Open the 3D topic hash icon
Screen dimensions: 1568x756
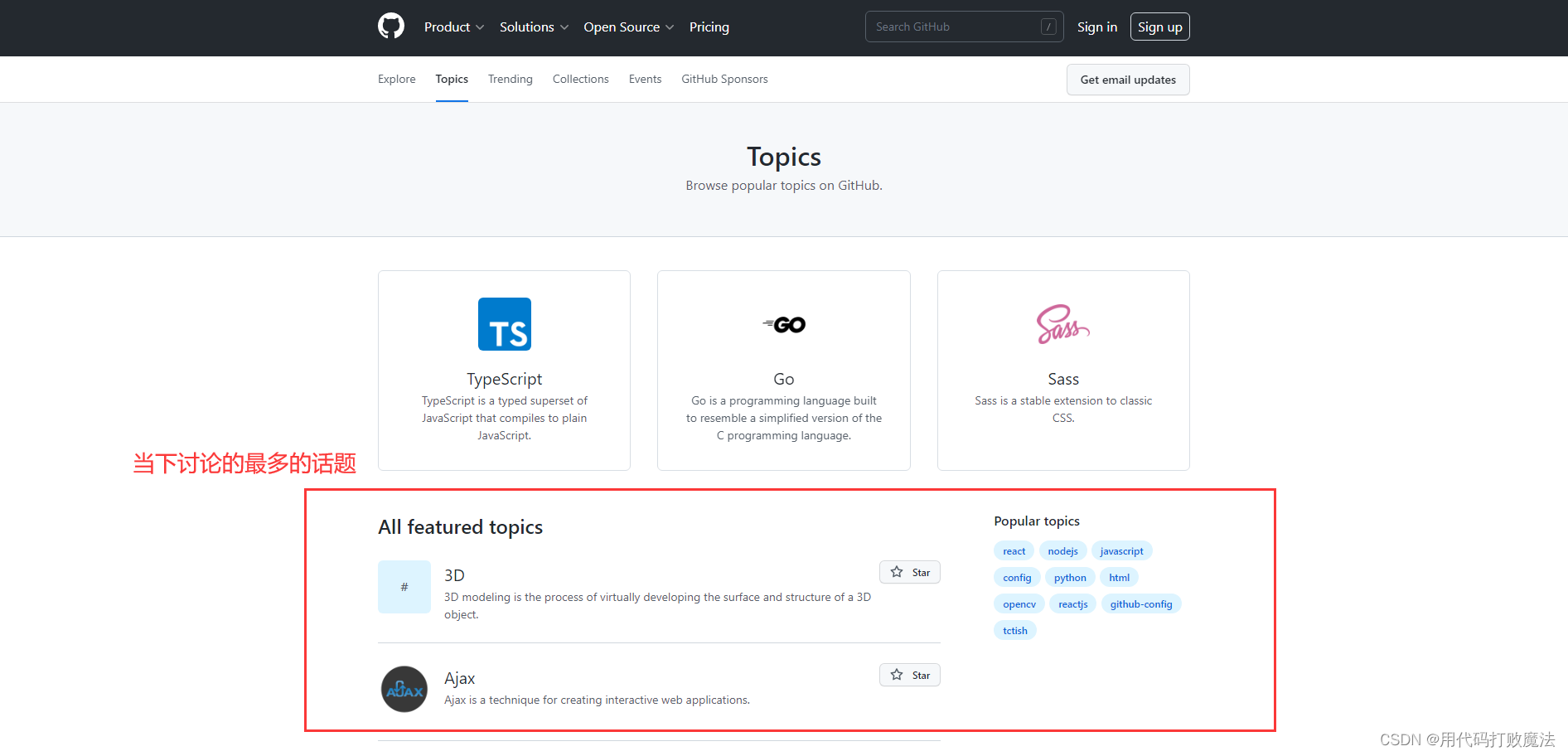coord(404,587)
